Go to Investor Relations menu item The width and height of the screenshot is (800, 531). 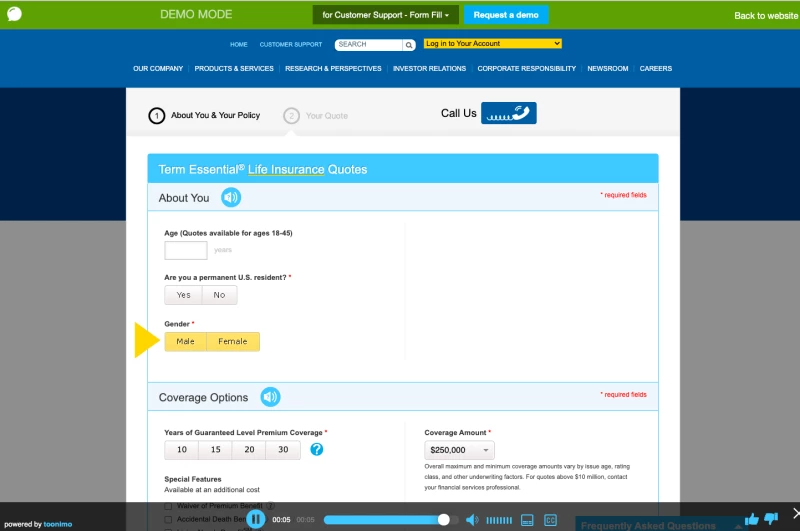pyautogui.click(x=429, y=69)
